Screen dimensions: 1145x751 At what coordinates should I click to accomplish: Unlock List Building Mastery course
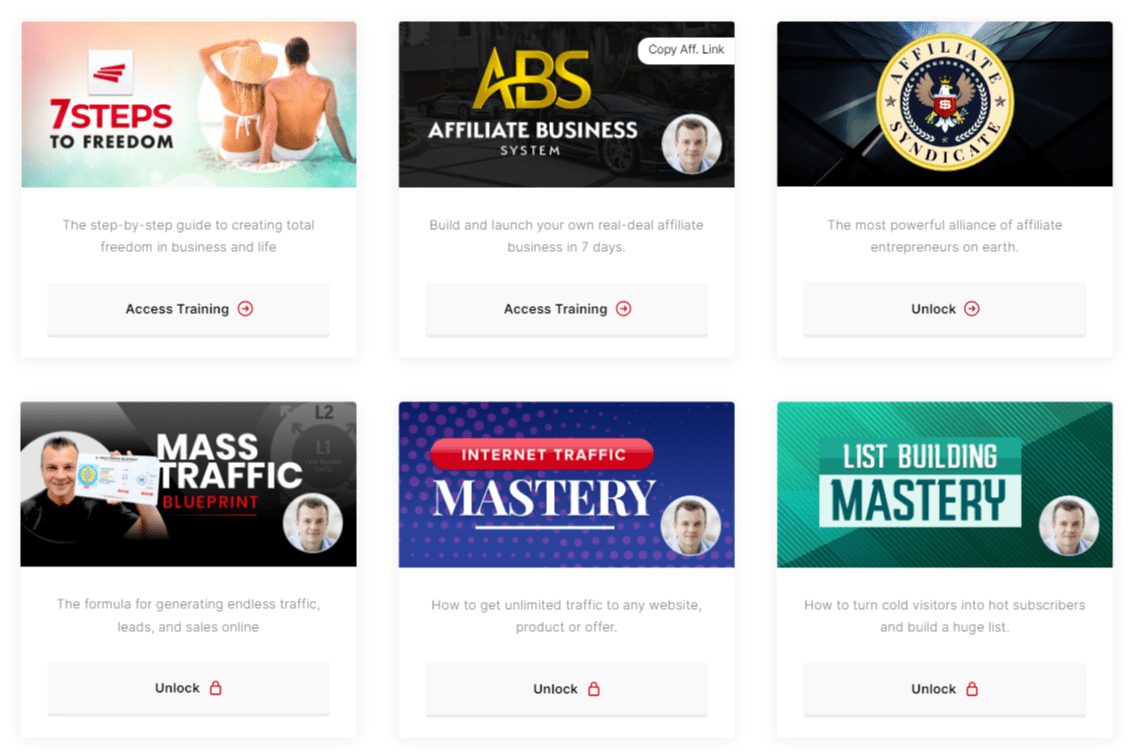[x=945, y=689]
